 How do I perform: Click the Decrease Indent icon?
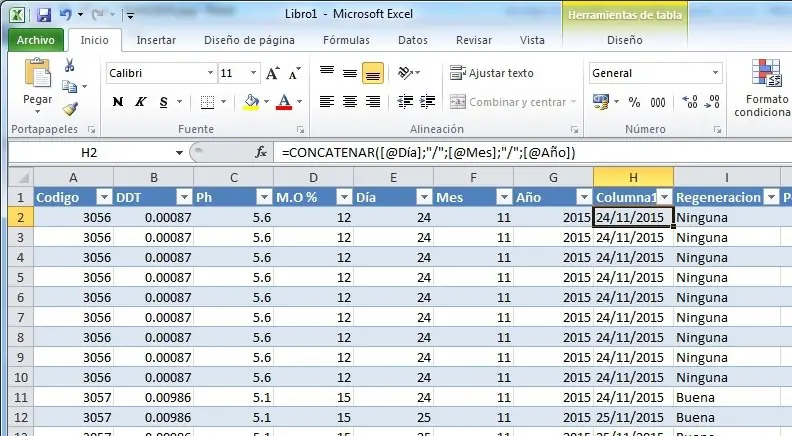coord(405,102)
